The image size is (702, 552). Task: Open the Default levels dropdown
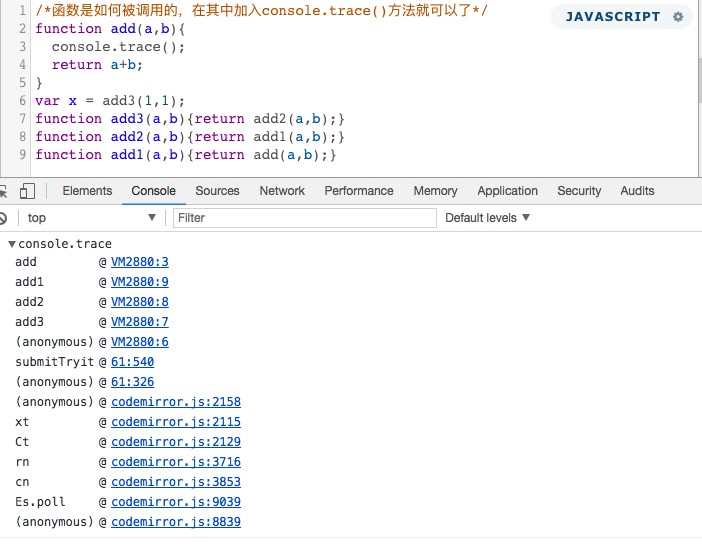coord(487,218)
